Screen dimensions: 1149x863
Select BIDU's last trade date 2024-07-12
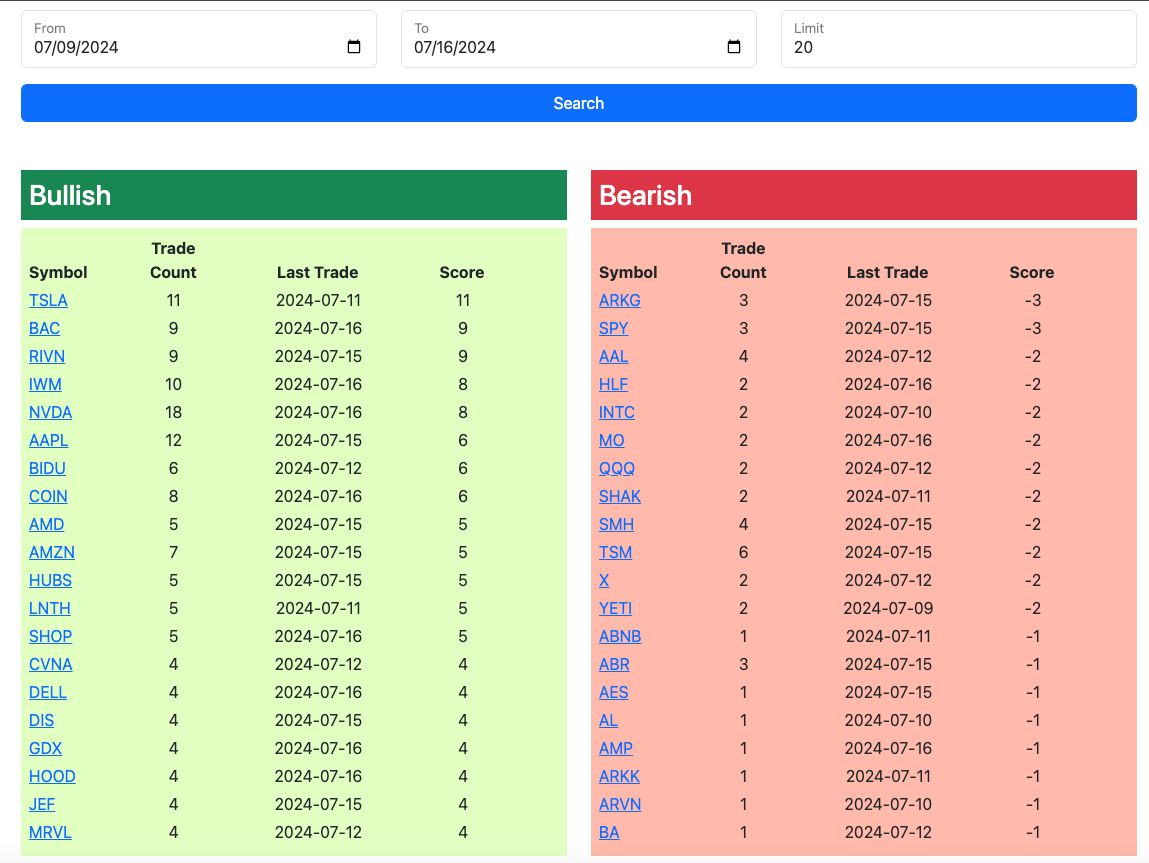[x=319, y=468]
